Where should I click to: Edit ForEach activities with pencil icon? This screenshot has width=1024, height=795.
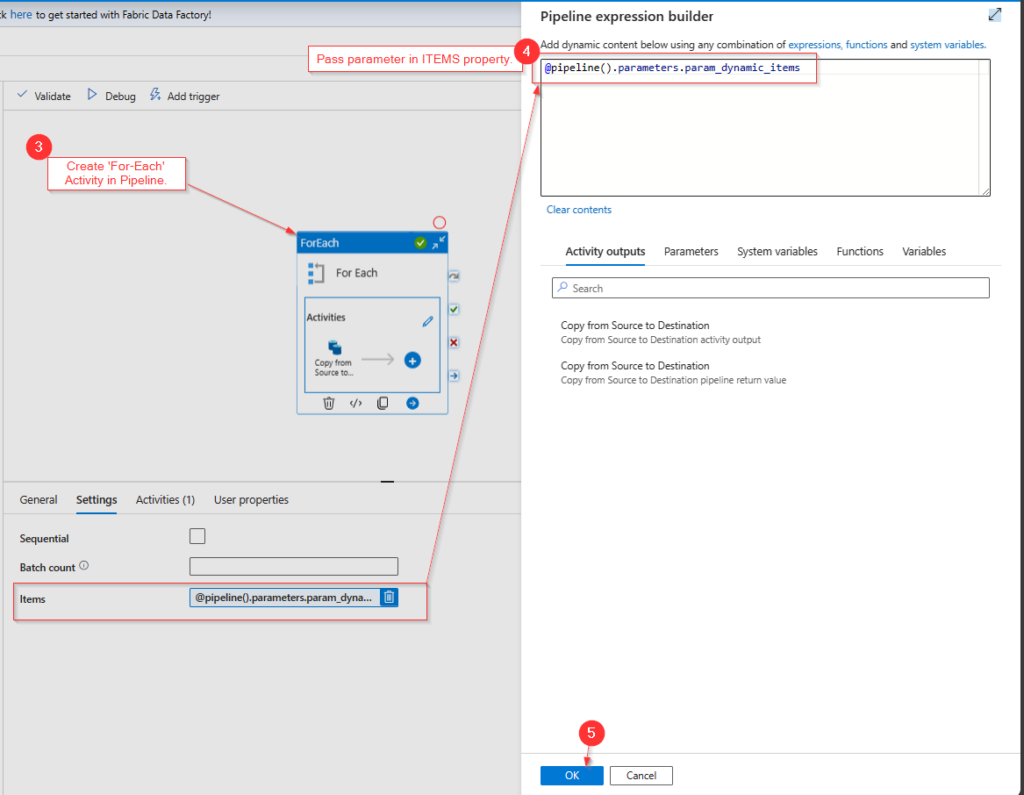(x=428, y=321)
